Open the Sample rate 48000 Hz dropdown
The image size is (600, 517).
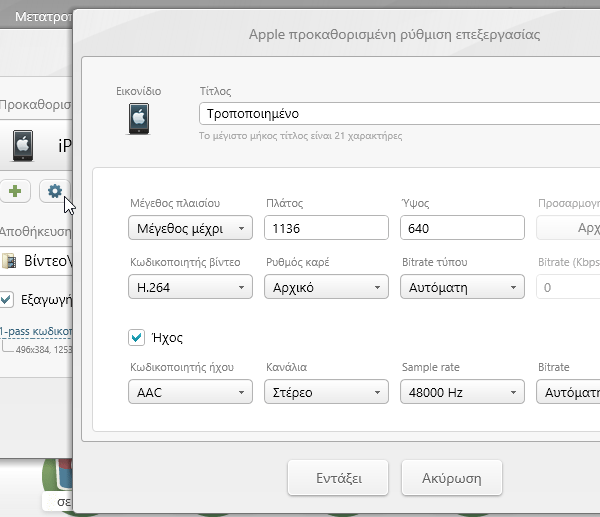click(x=462, y=391)
